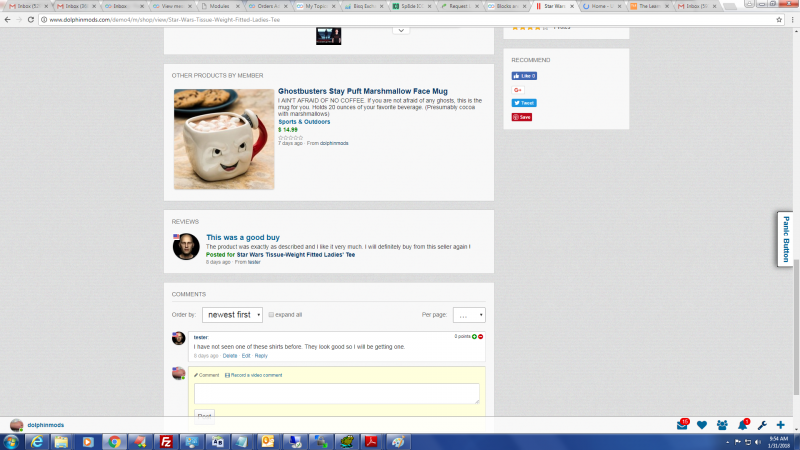Switch to the Home browser tab
Viewport: 800px width, 450px height.
point(602,6)
